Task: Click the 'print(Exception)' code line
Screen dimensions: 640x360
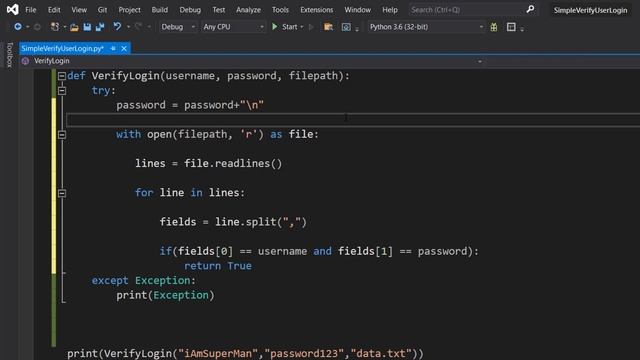Action: point(165,295)
